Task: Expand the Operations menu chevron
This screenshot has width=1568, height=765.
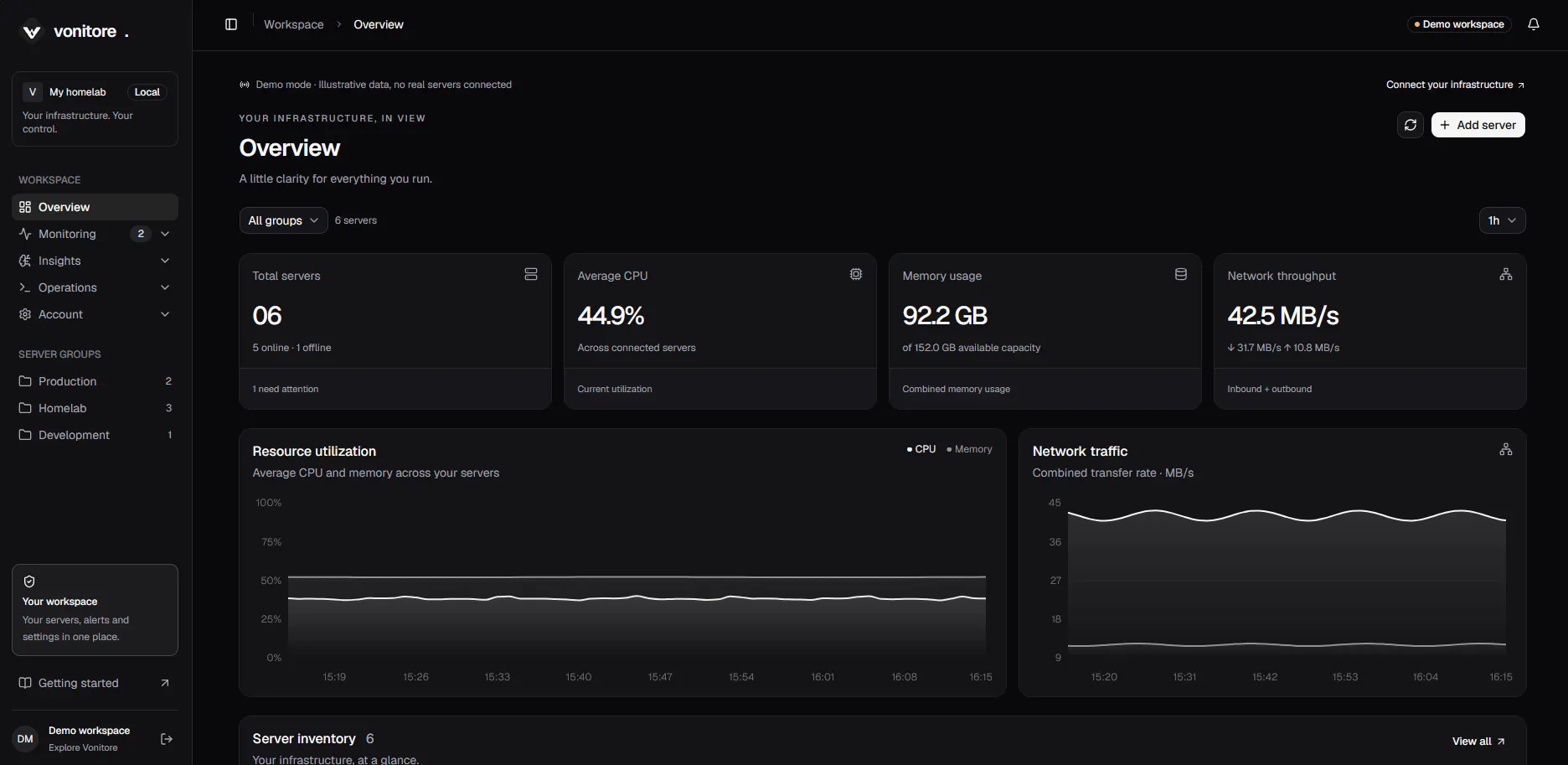Action: (x=165, y=287)
